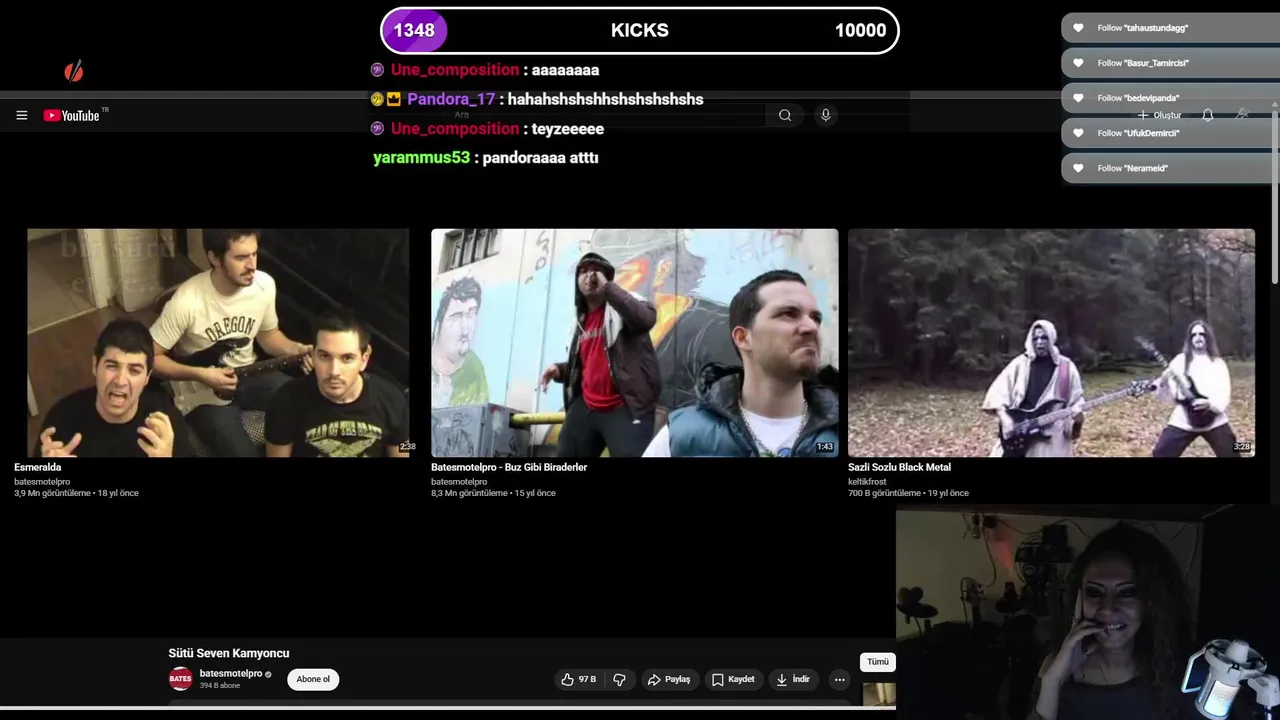Screen dimensions: 1280x720
Task: Open batesmotelpro channel under Esmeralda
Action: point(42,481)
